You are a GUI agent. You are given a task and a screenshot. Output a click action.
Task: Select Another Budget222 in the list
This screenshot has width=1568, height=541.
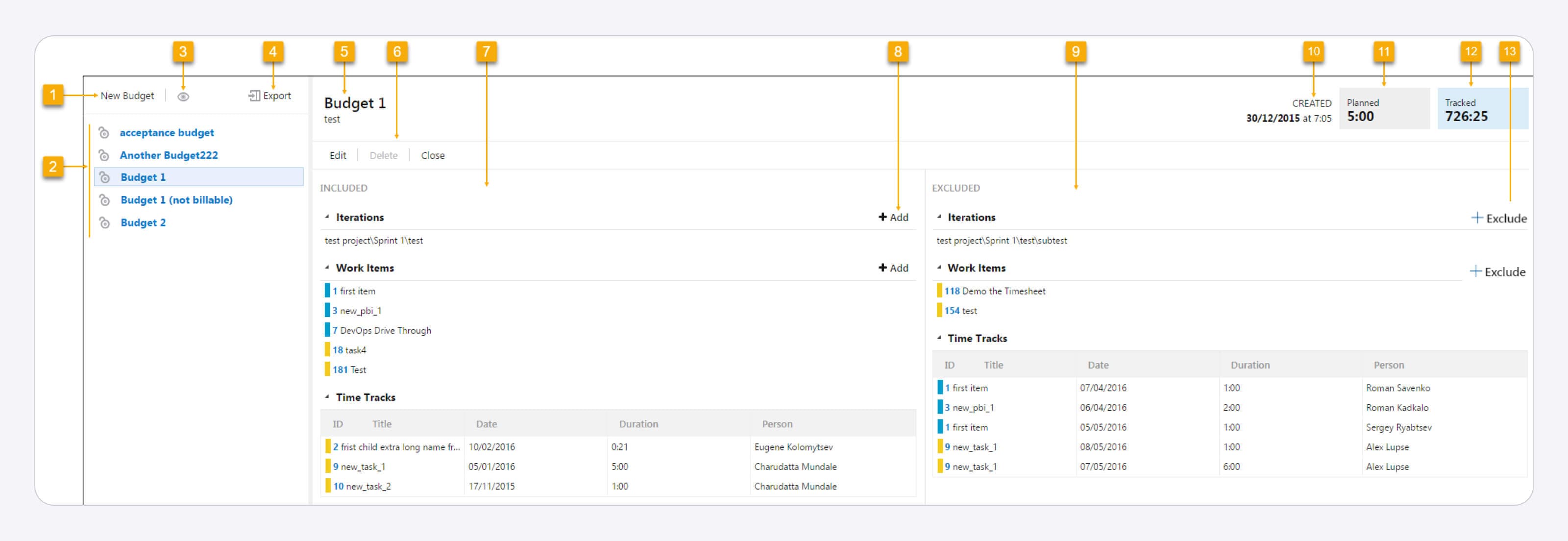(x=169, y=155)
